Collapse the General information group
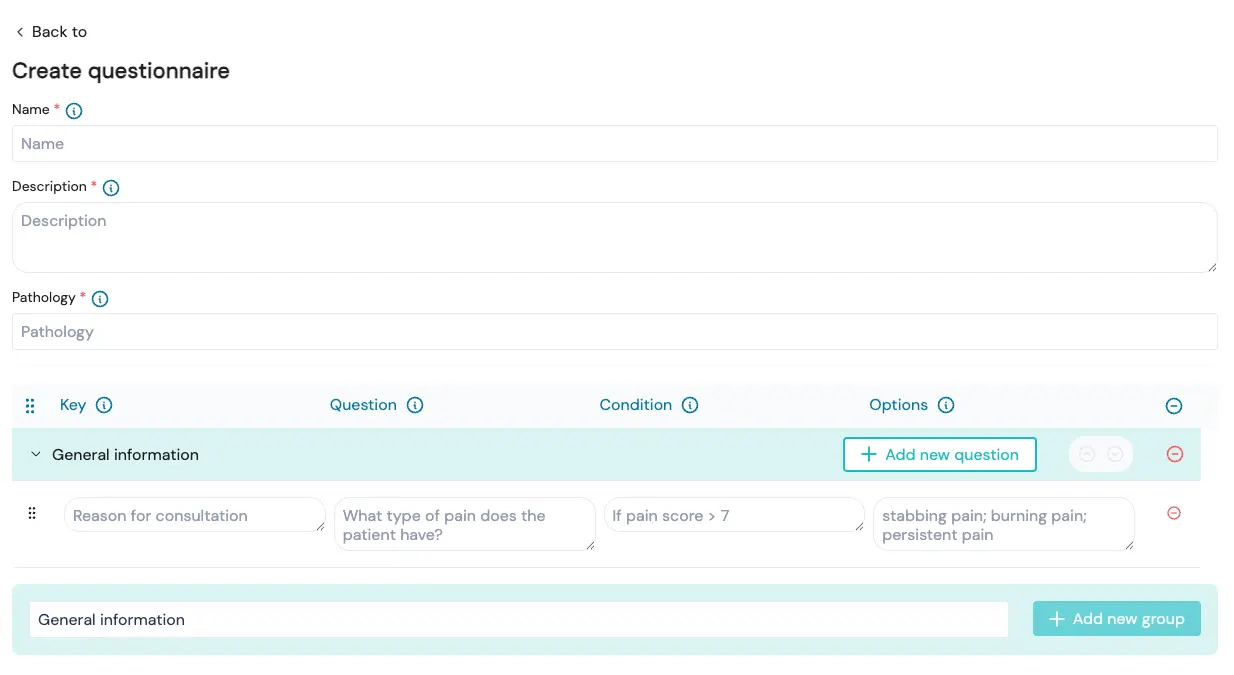Image resolution: width=1234 pixels, height=675 pixels. pos(35,453)
